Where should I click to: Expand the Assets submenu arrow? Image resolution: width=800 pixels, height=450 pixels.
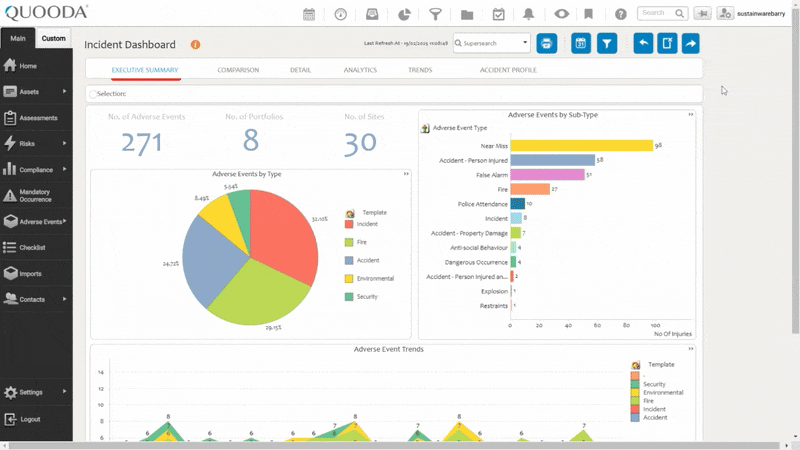point(64,91)
